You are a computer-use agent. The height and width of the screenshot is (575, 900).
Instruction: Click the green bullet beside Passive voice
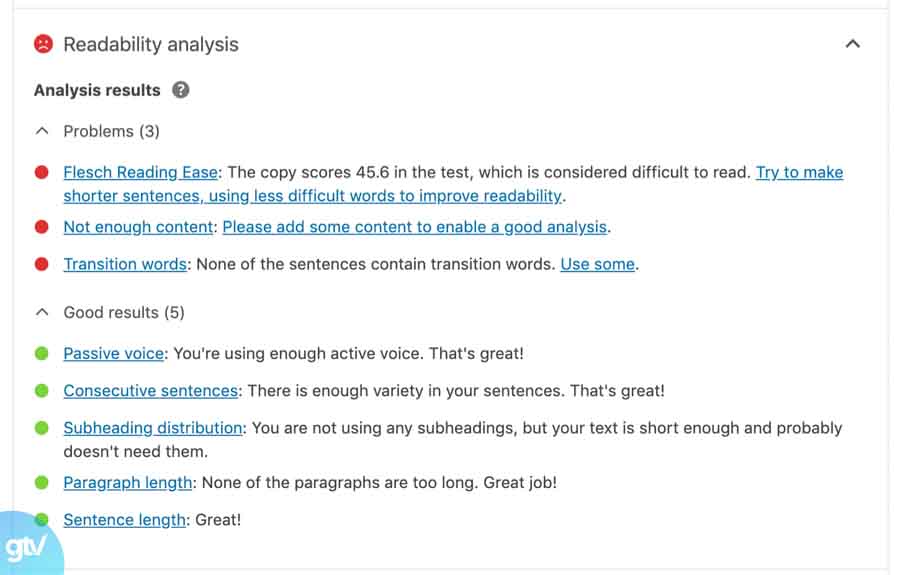(42, 353)
